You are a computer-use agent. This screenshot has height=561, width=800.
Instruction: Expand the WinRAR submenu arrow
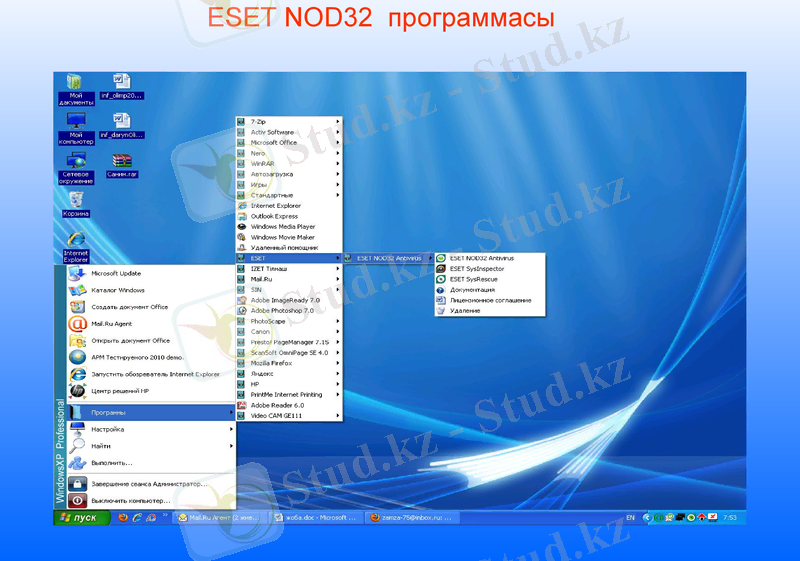click(338, 164)
